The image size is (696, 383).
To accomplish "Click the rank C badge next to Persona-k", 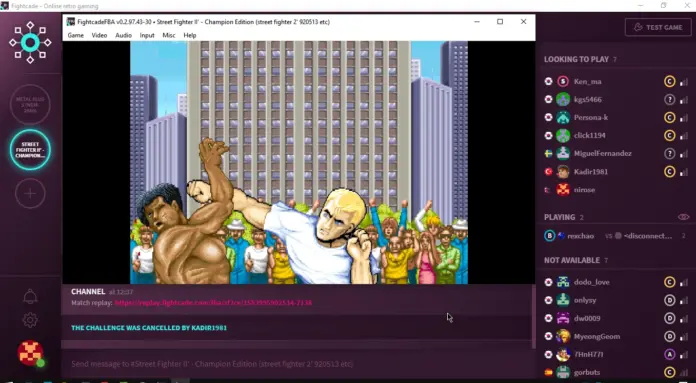I will [669, 117].
